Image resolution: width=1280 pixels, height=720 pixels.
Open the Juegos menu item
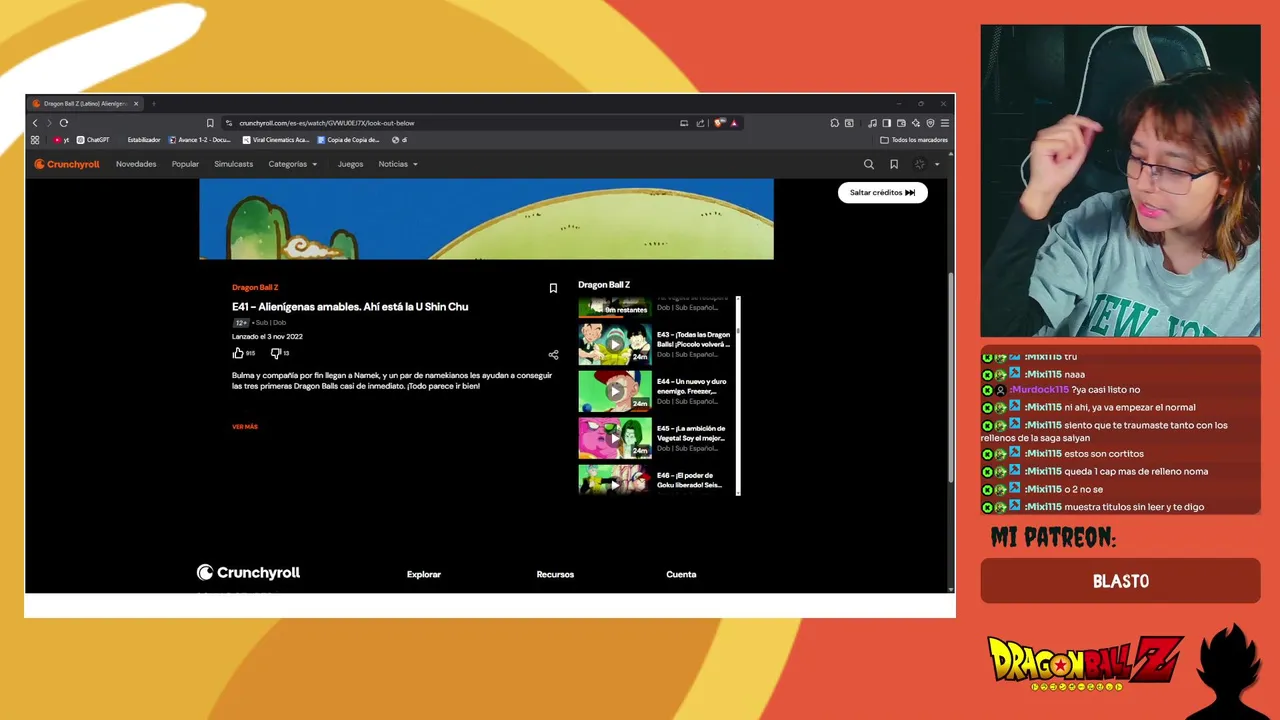pyautogui.click(x=350, y=164)
